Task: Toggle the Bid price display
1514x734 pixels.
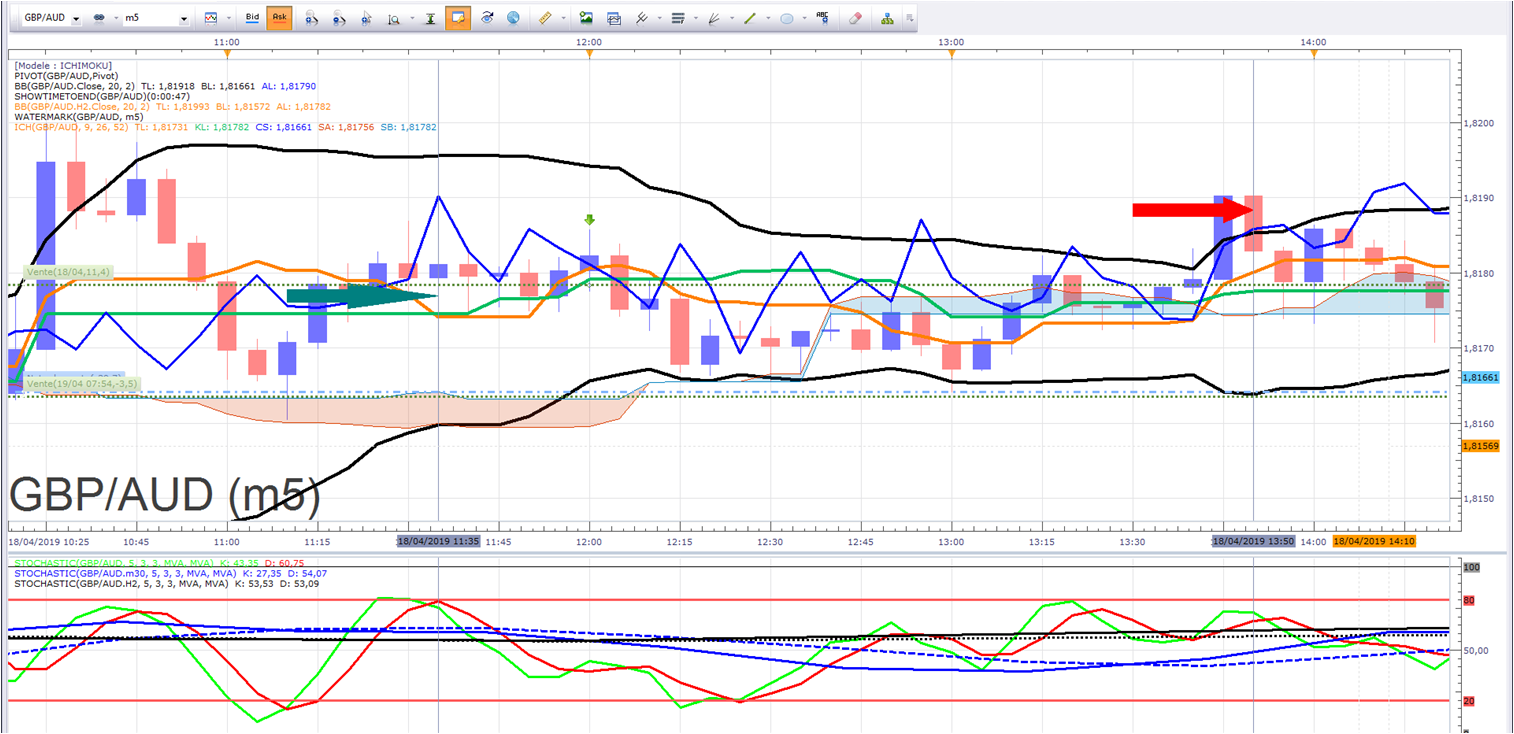Action: coord(253,18)
